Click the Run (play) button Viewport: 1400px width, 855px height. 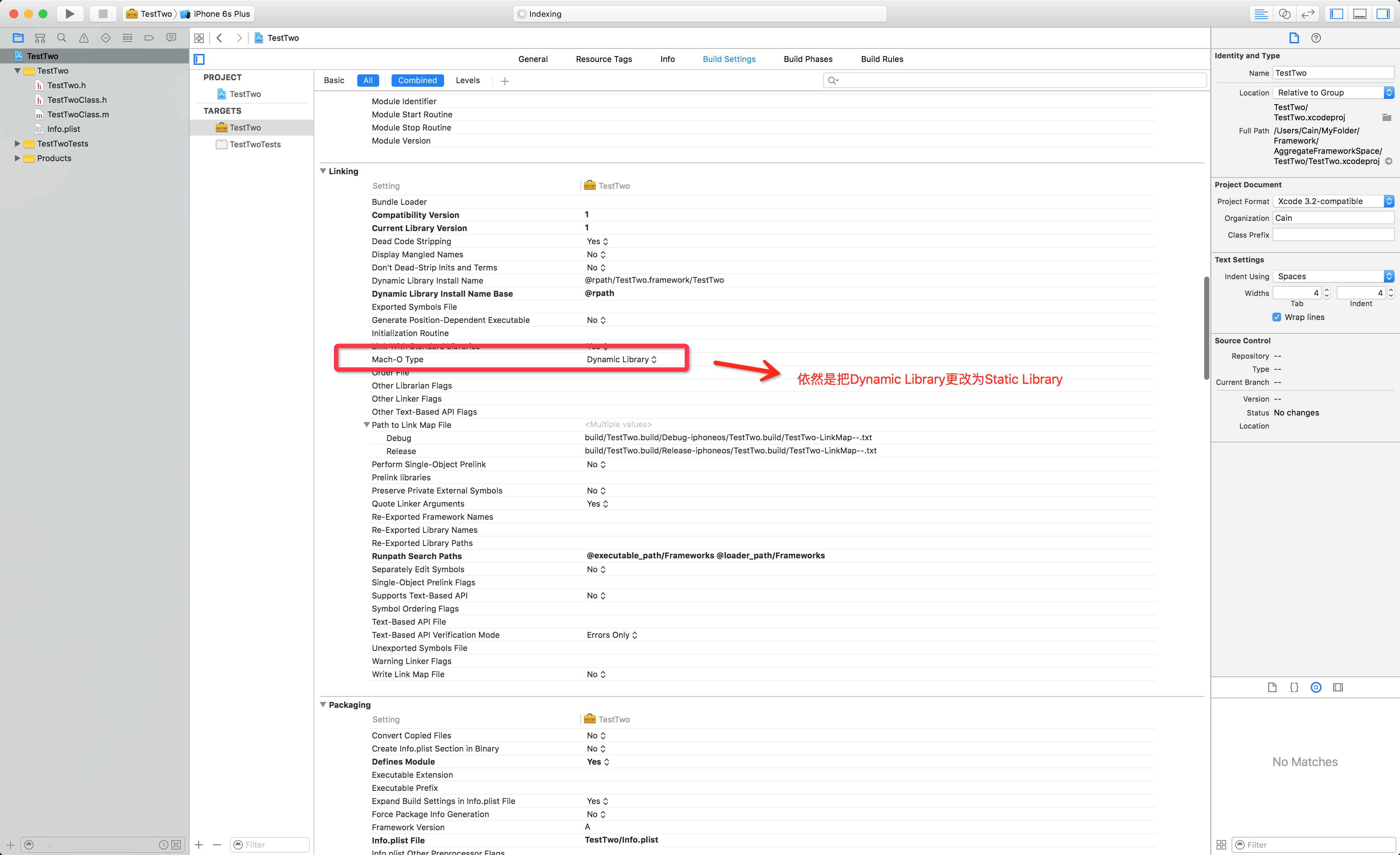69,13
